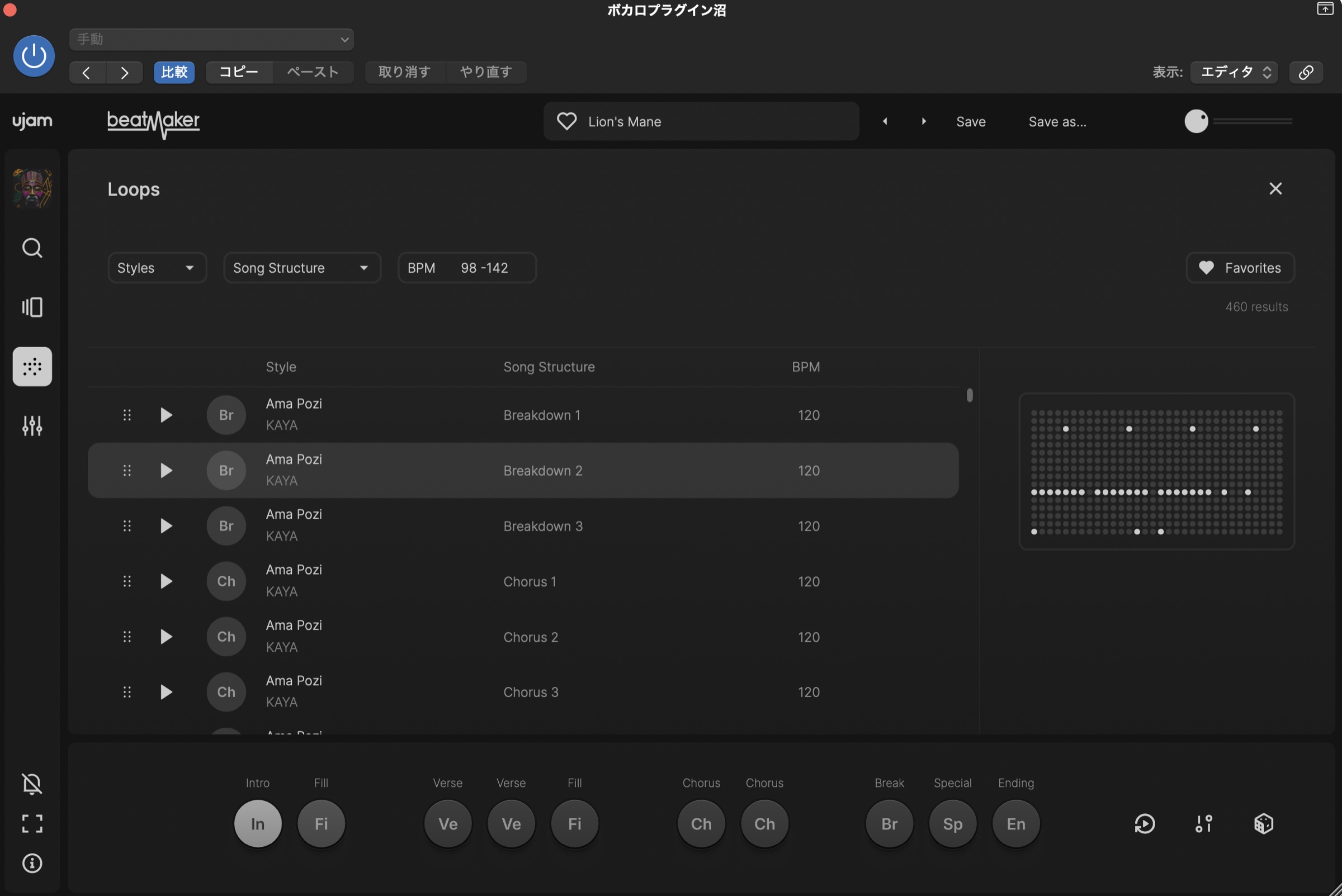Open the 手動 preset dropdown
The width and height of the screenshot is (1342, 896).
tap(211, 40)
